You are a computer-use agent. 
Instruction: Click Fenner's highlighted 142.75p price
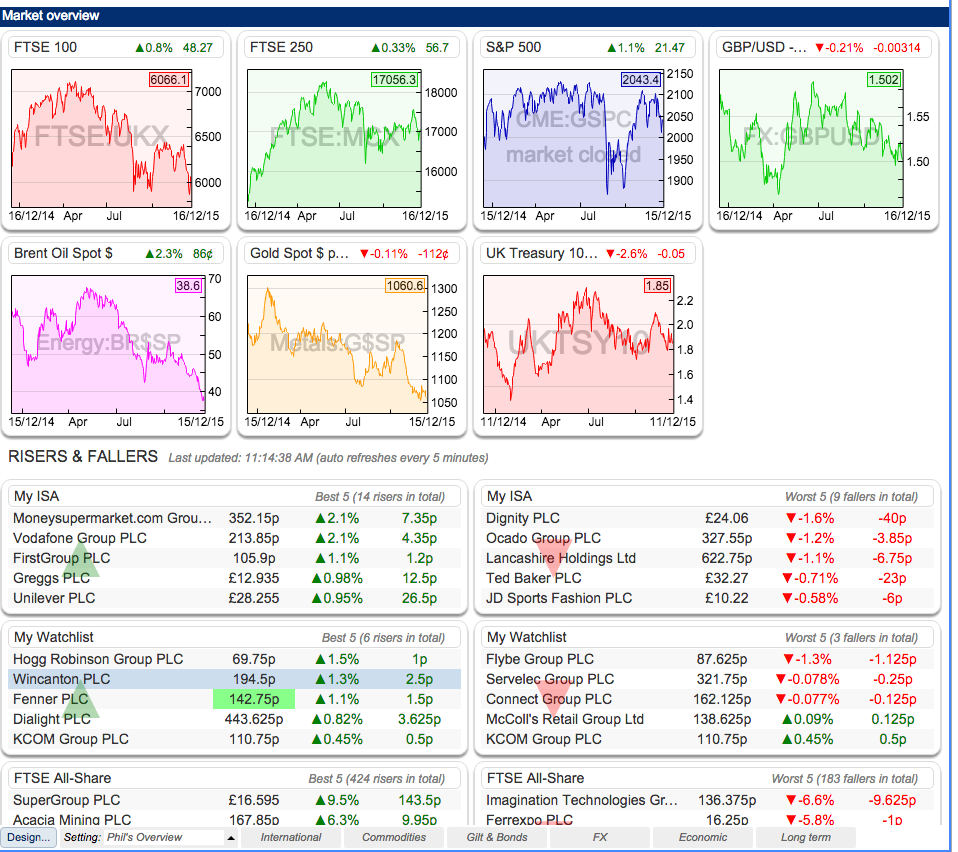tap(254, 699)
